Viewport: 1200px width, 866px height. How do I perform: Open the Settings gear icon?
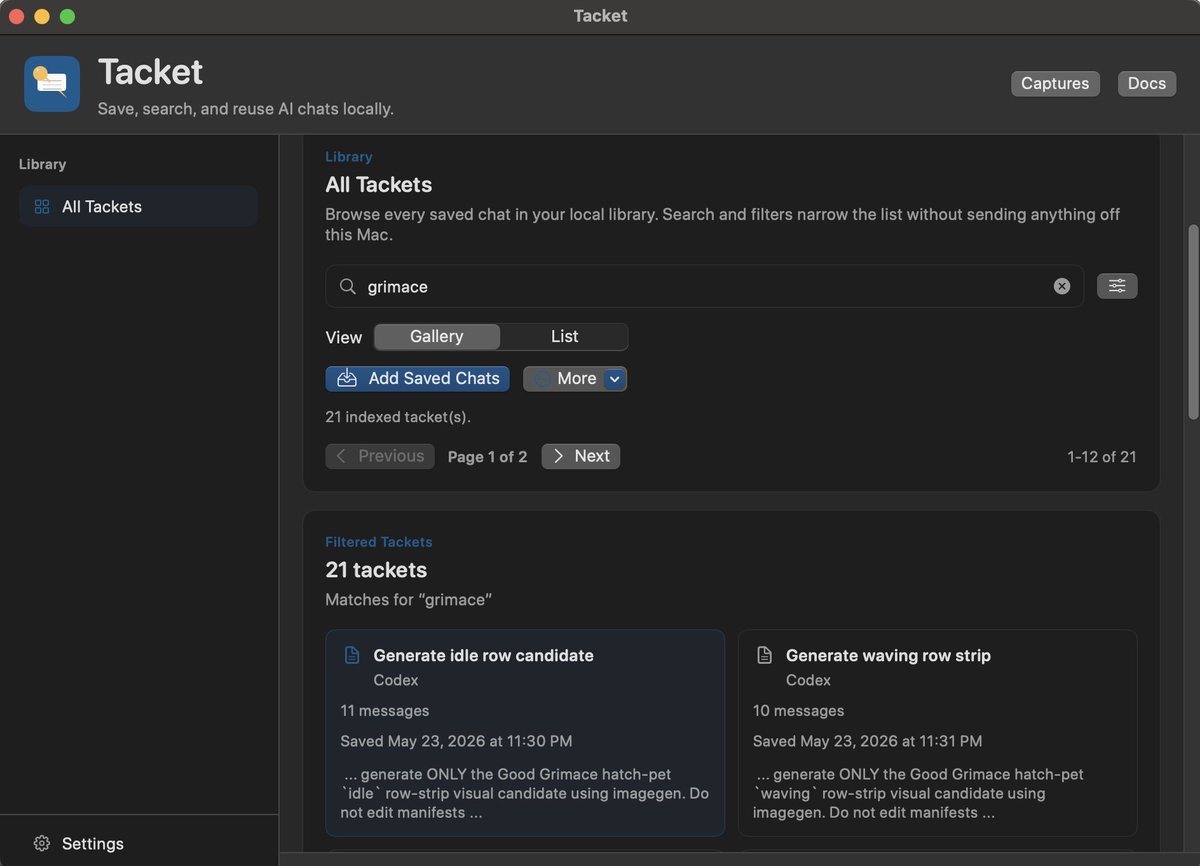(x=42, y=843)
